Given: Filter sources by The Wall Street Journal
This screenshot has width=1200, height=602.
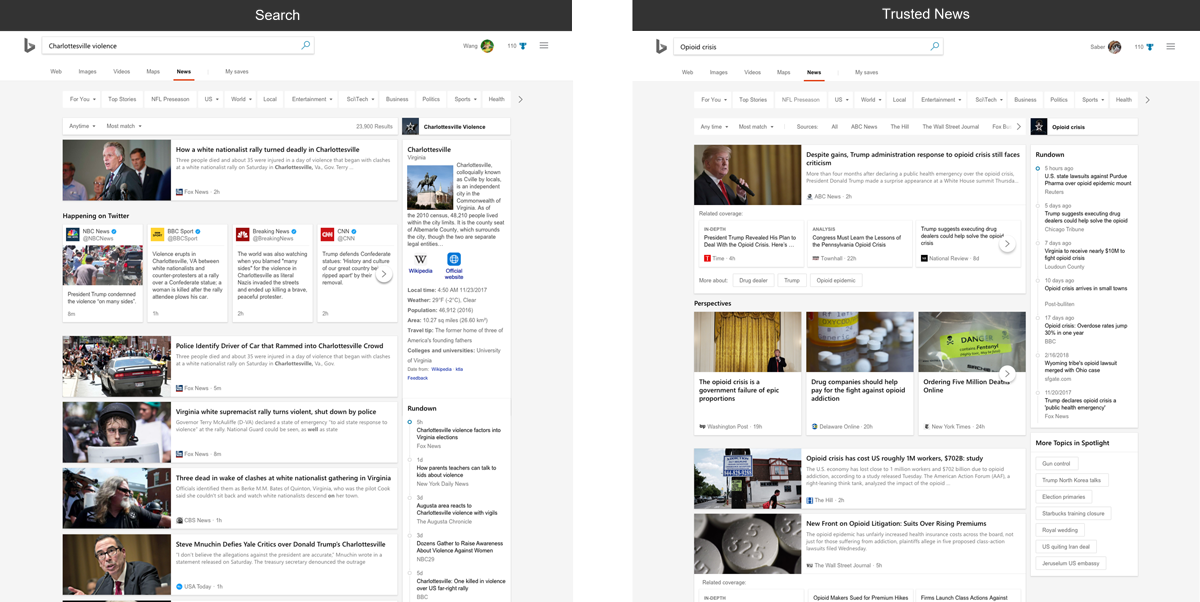Looking at the screenshot, I should (950, 127).
